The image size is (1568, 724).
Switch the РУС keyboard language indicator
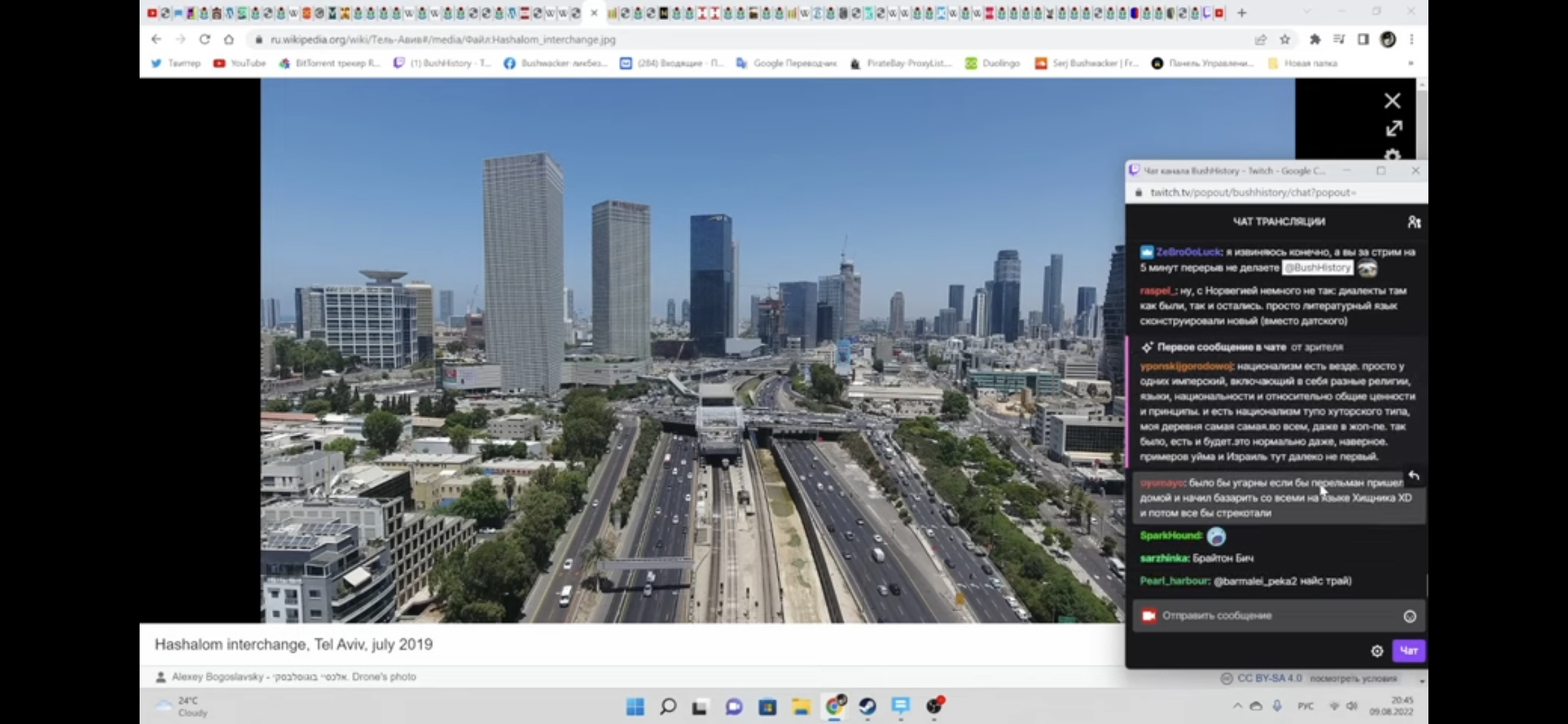[x=1305, y=706]
